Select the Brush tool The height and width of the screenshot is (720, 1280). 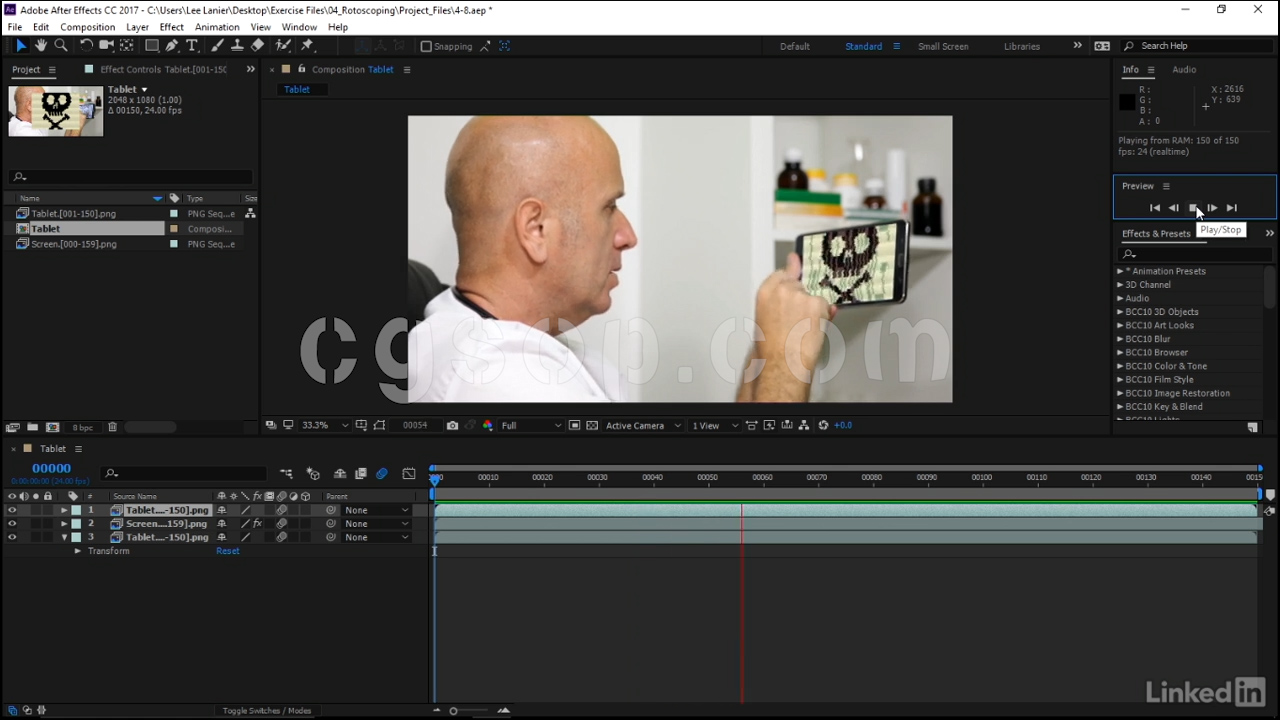217,46
